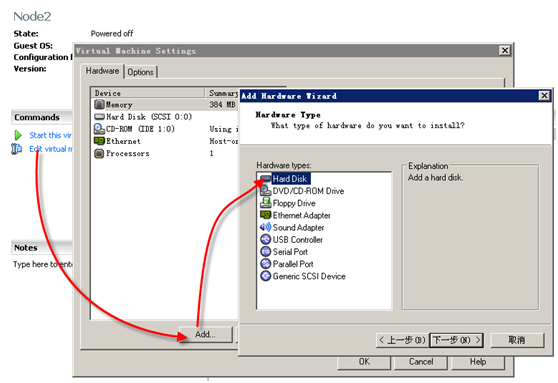The height and width of the screenshot is (383, 558).
Task: Click Memory device icon in settings list
Action: (x=99, y=105)
